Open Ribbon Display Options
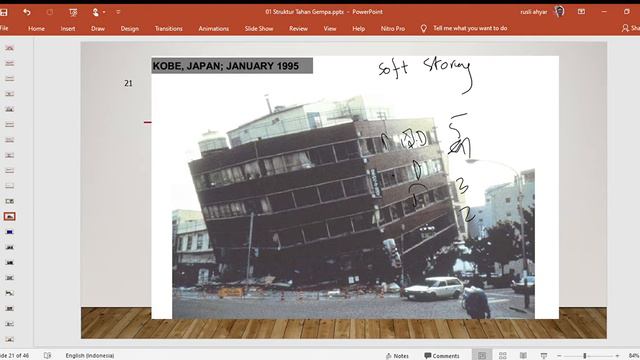Viewport: 640px width, 360px height. click(581, 12)
